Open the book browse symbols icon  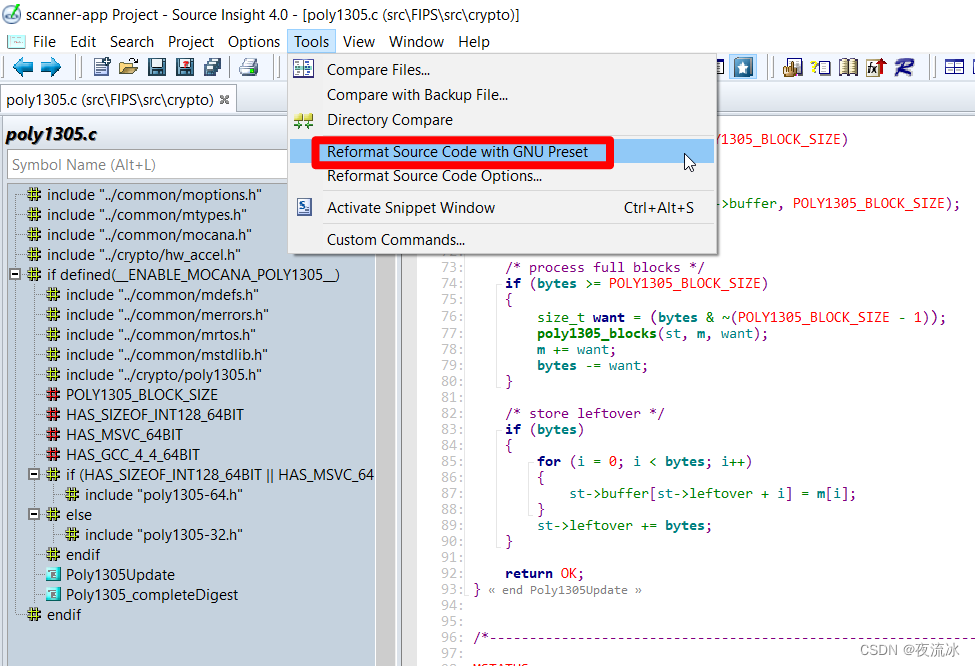click(x=848, y=67)
